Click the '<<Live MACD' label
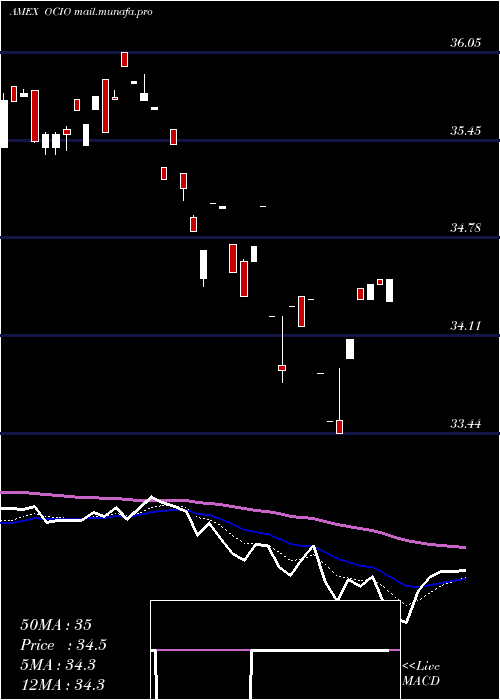The image size is (500, 700). tap(421, 673)
